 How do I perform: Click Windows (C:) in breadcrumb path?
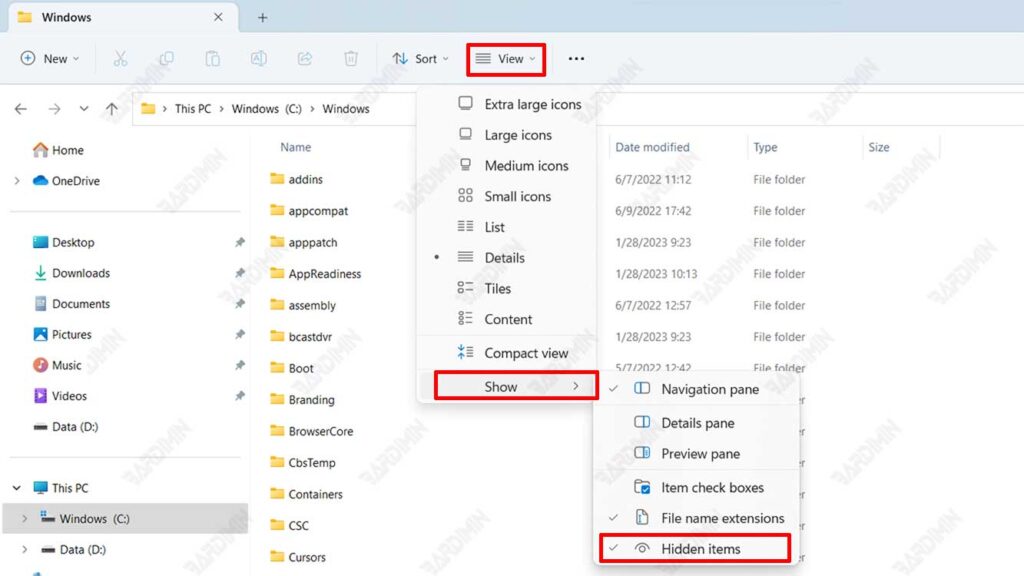coord(266,109)
